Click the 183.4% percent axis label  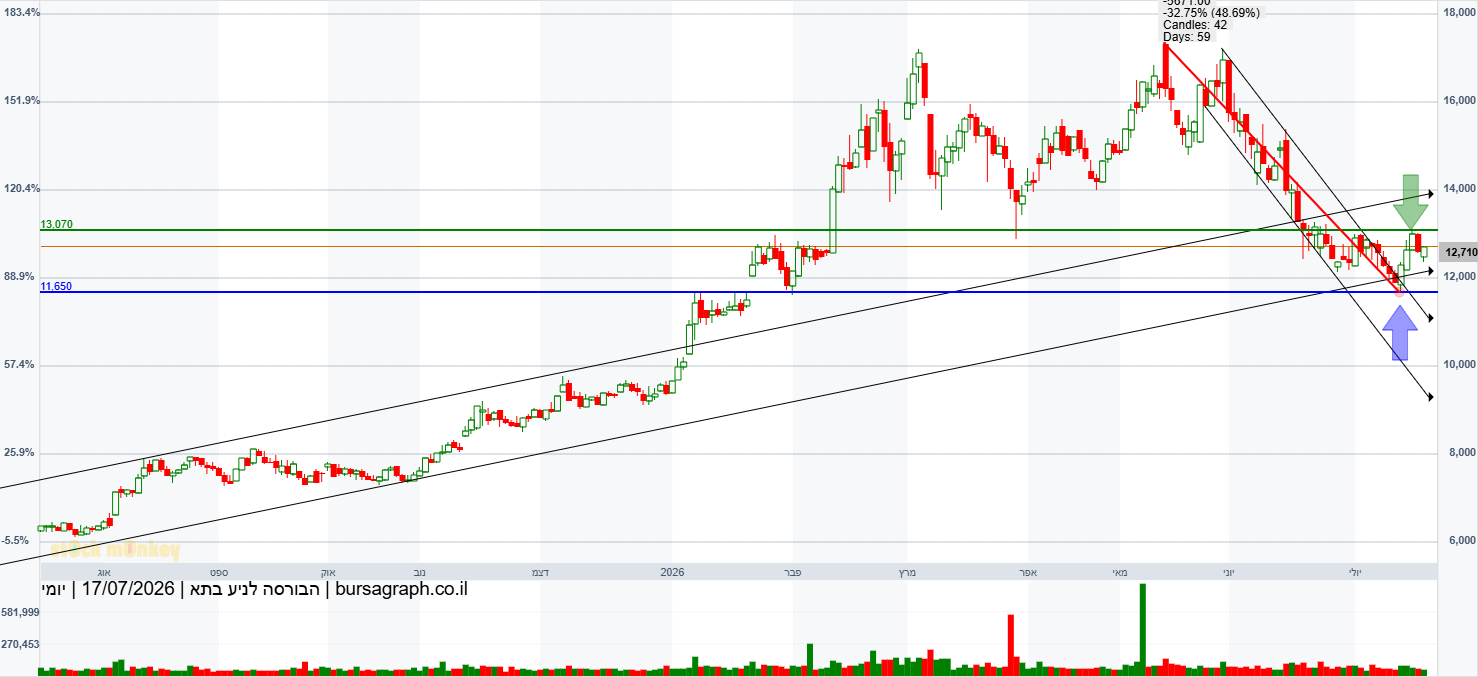[22, 12]
